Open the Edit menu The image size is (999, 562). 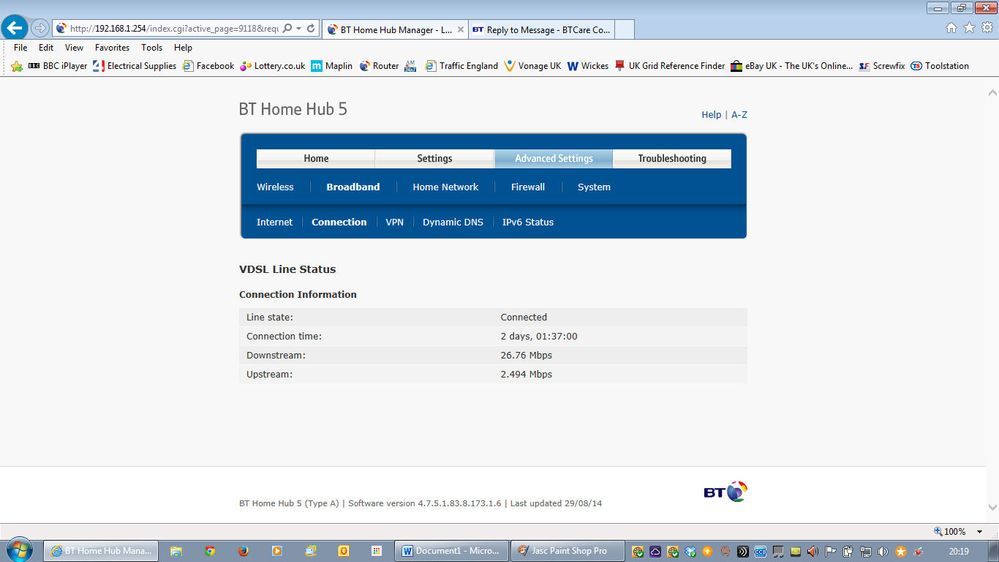46,48
